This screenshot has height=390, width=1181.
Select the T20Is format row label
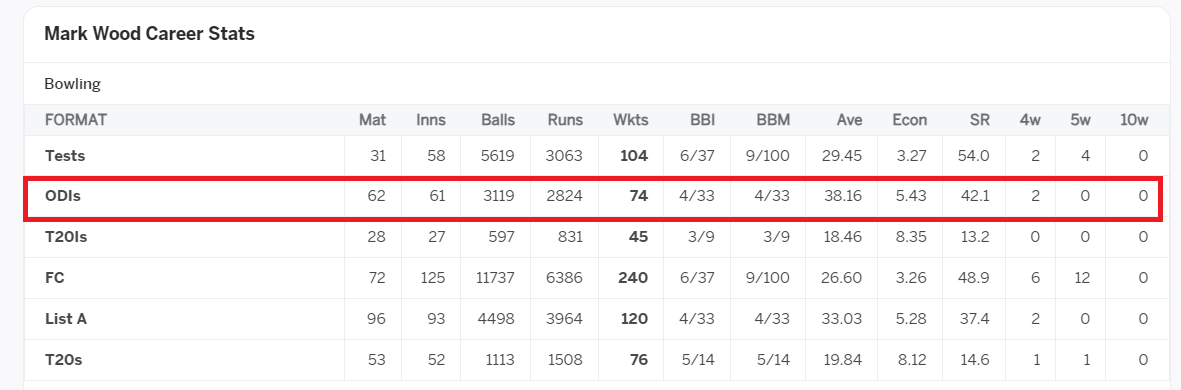point(66,237)
